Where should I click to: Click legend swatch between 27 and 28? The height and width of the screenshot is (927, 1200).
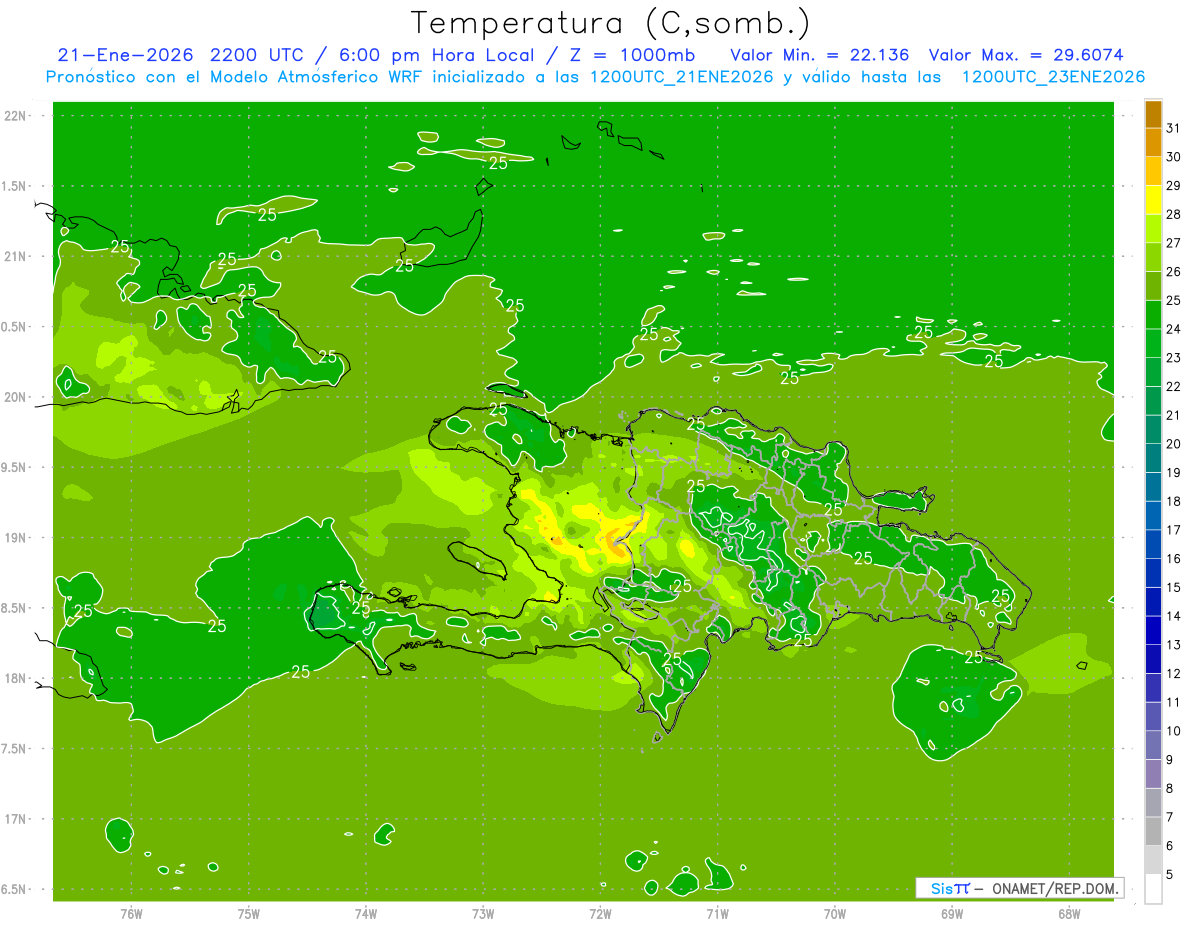point(1153,229)
